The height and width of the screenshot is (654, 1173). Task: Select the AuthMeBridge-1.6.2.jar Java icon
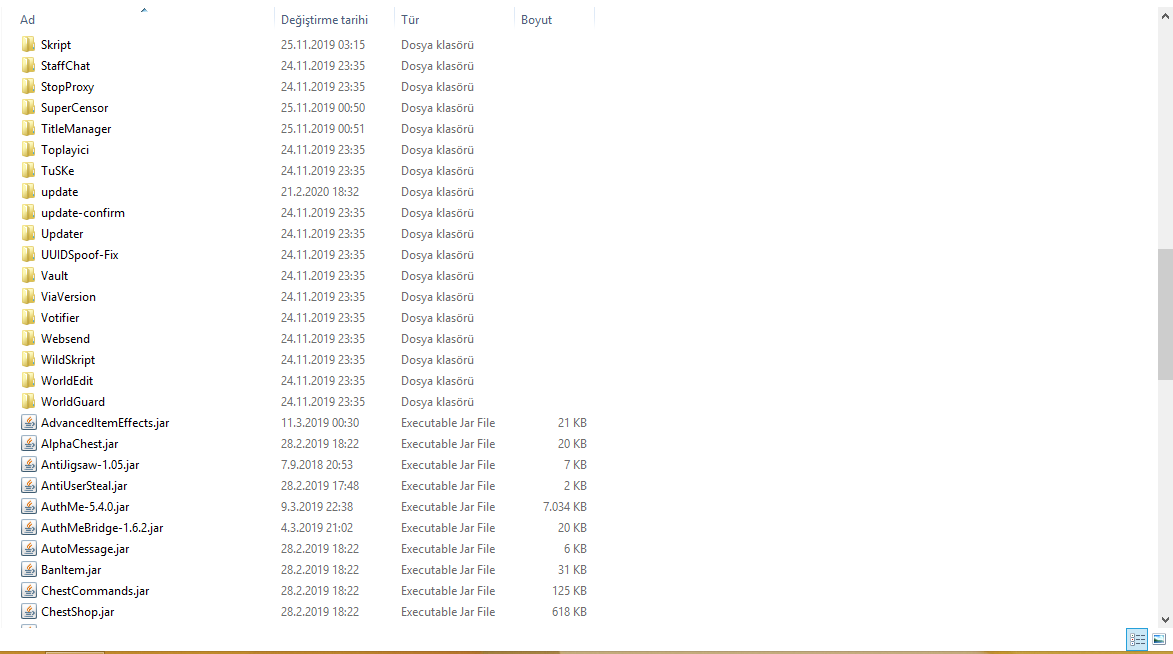[x=28, y=527]
